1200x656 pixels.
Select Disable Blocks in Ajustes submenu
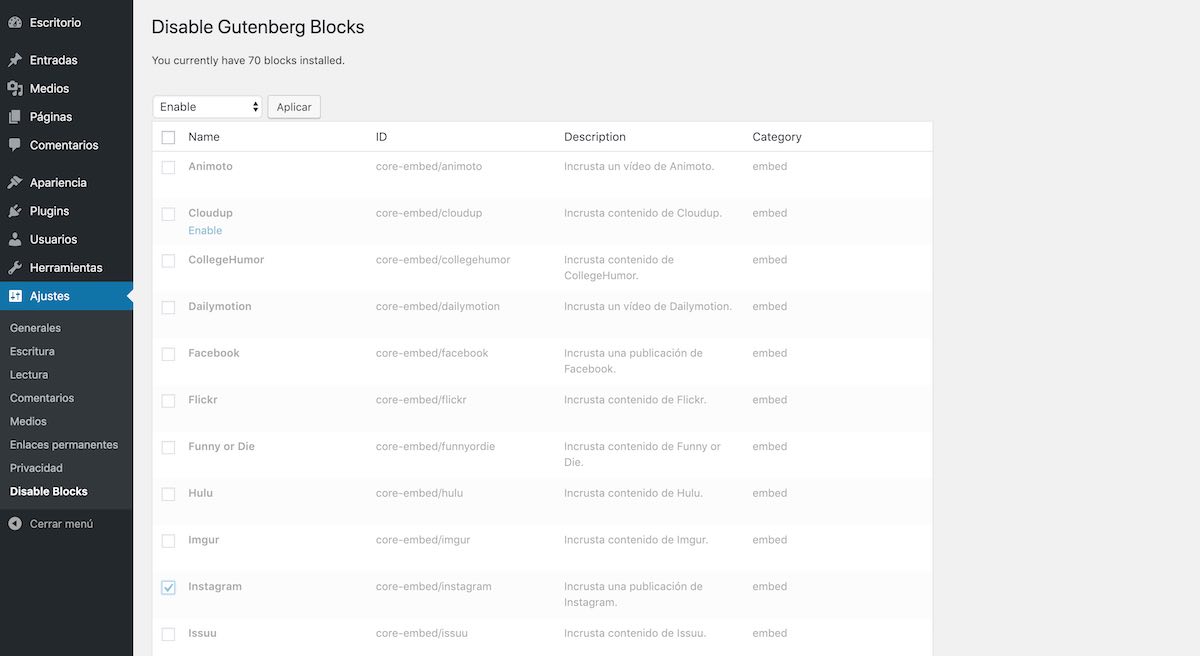point(49,492)
